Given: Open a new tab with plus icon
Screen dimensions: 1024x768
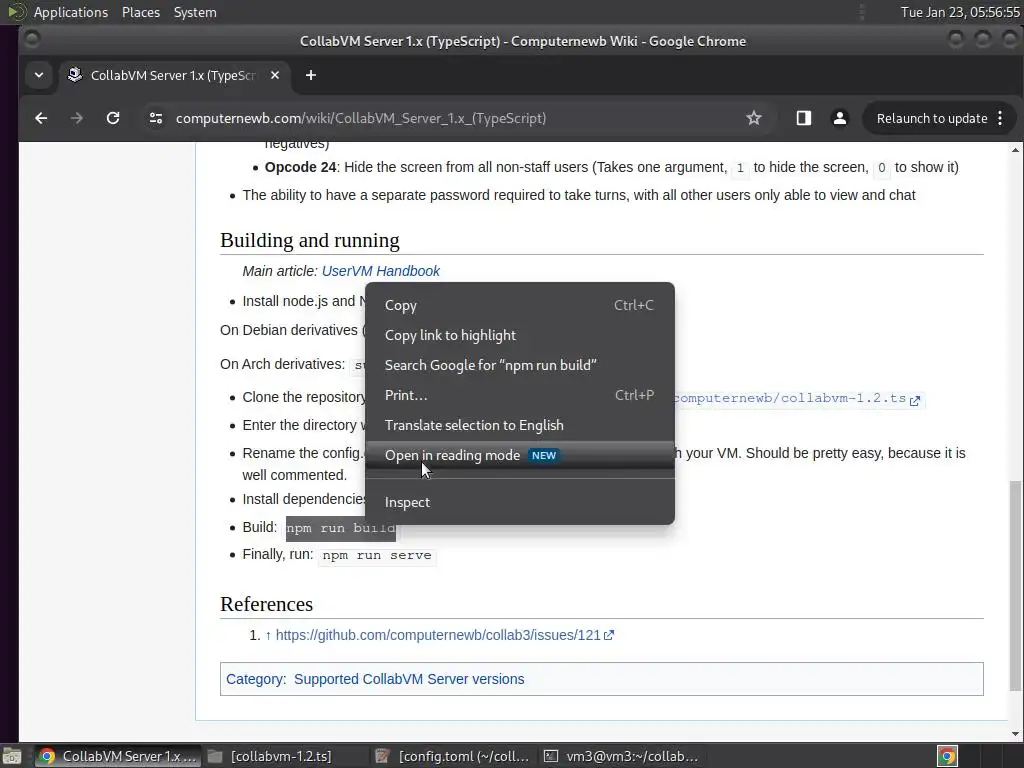Looking at the screenshot, I should tap(311, 75).
